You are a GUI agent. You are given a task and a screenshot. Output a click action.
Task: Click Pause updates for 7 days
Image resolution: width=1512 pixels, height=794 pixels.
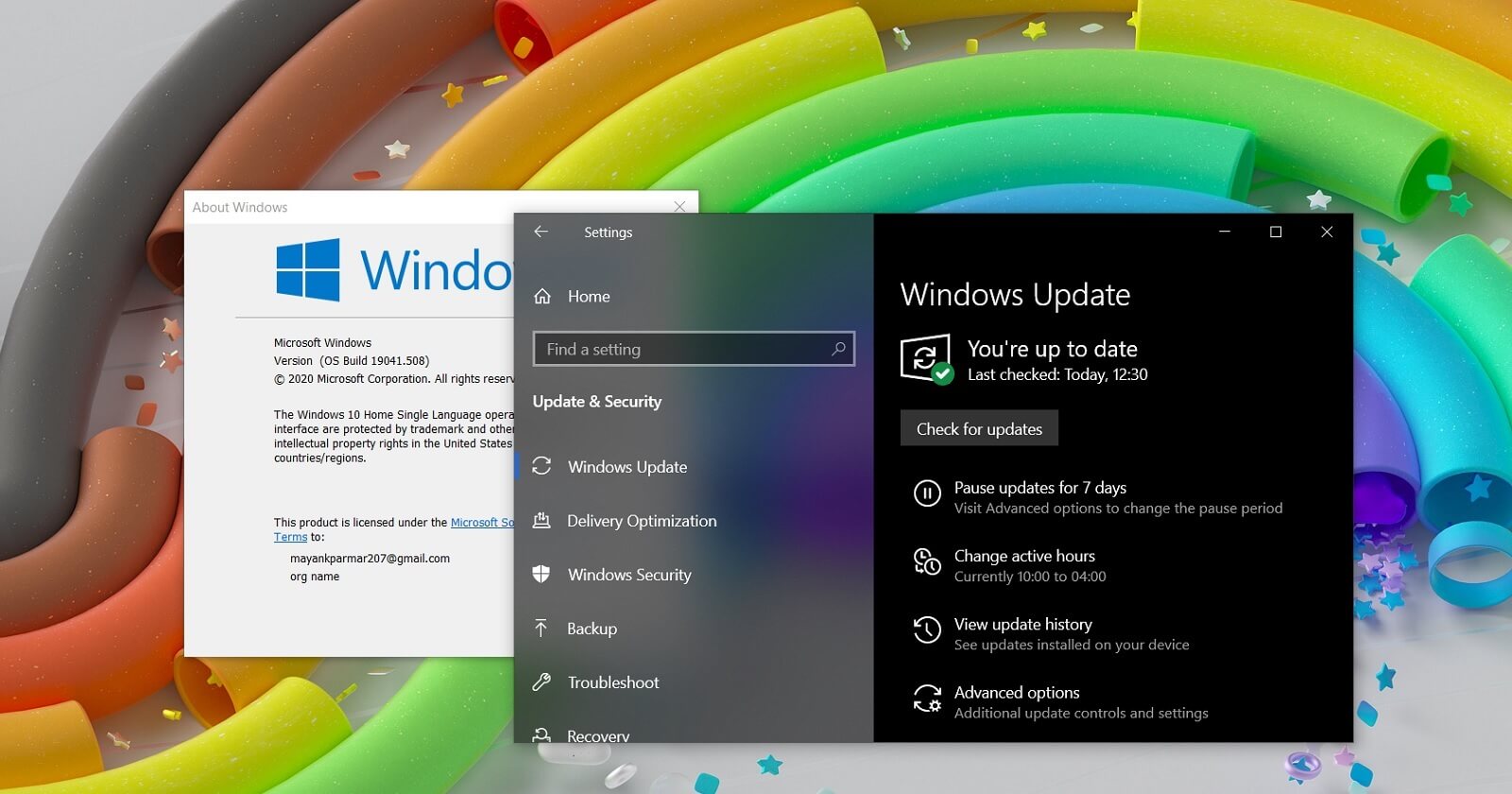coord(1040,488)
